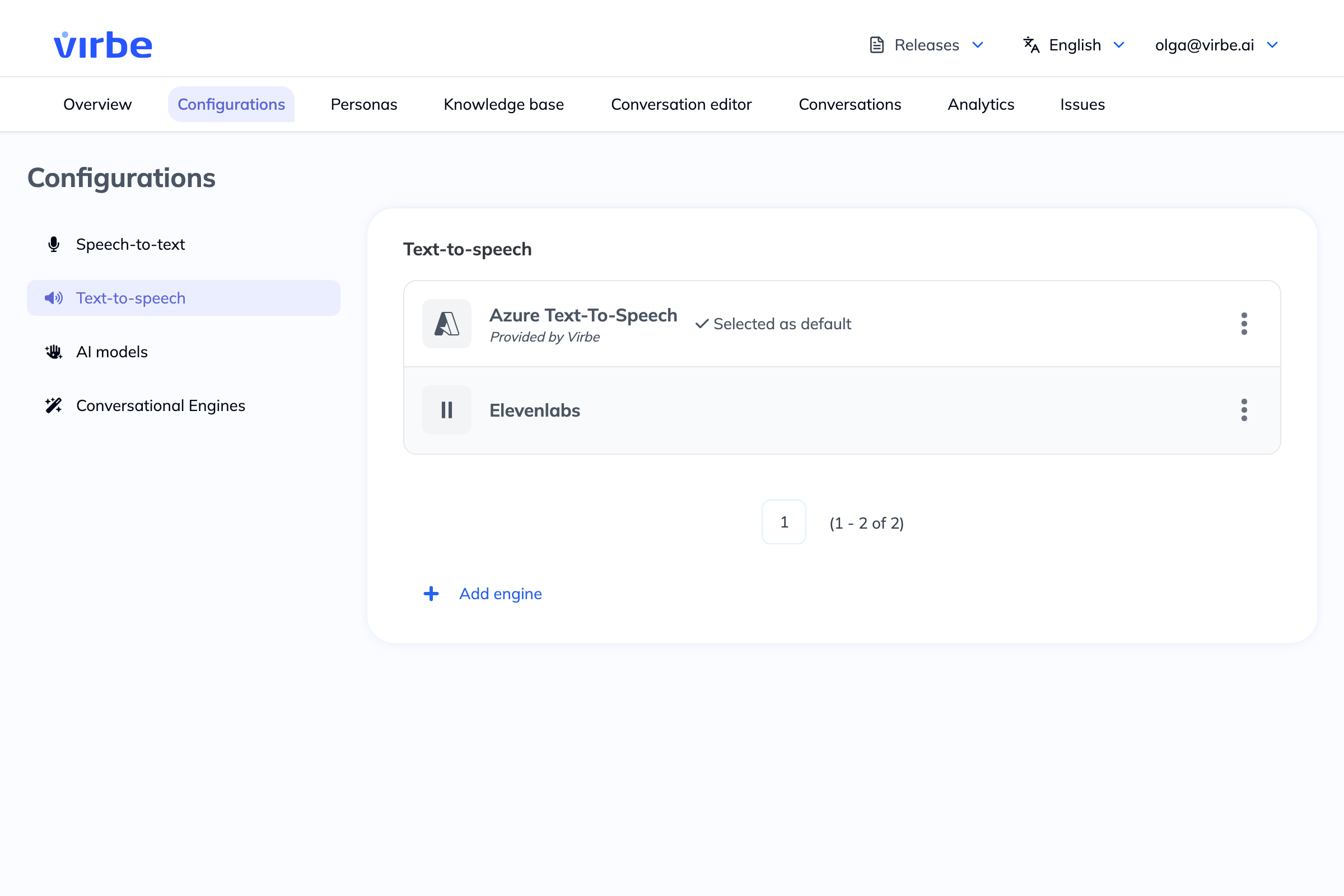Click the Configurations page heading
1344x896 pixels.
[x=122, y=178]
